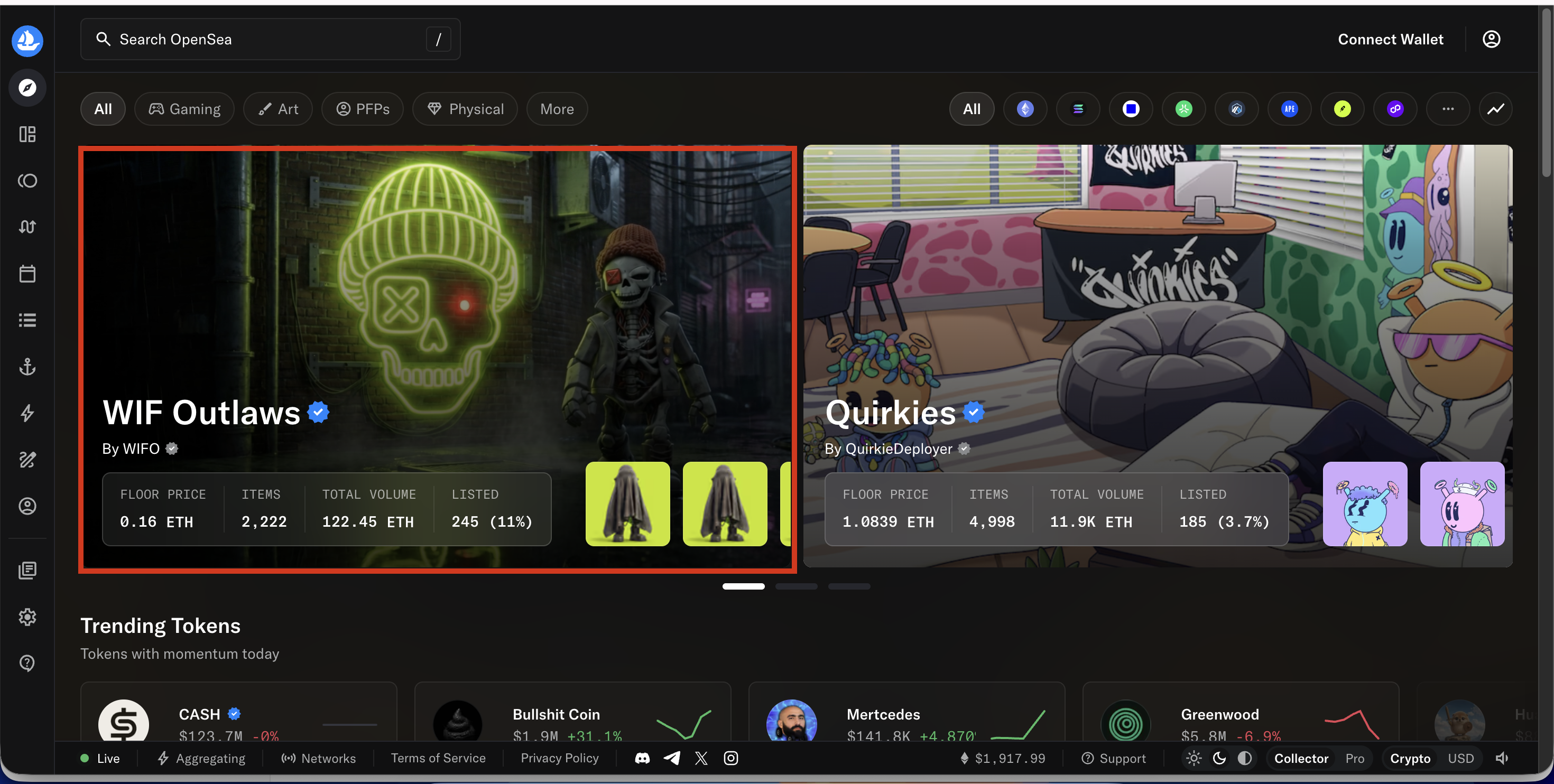This screenshot has width=1554, height=784.
Task: Open Instagram link in footer
Action: (x=730, y=758)
